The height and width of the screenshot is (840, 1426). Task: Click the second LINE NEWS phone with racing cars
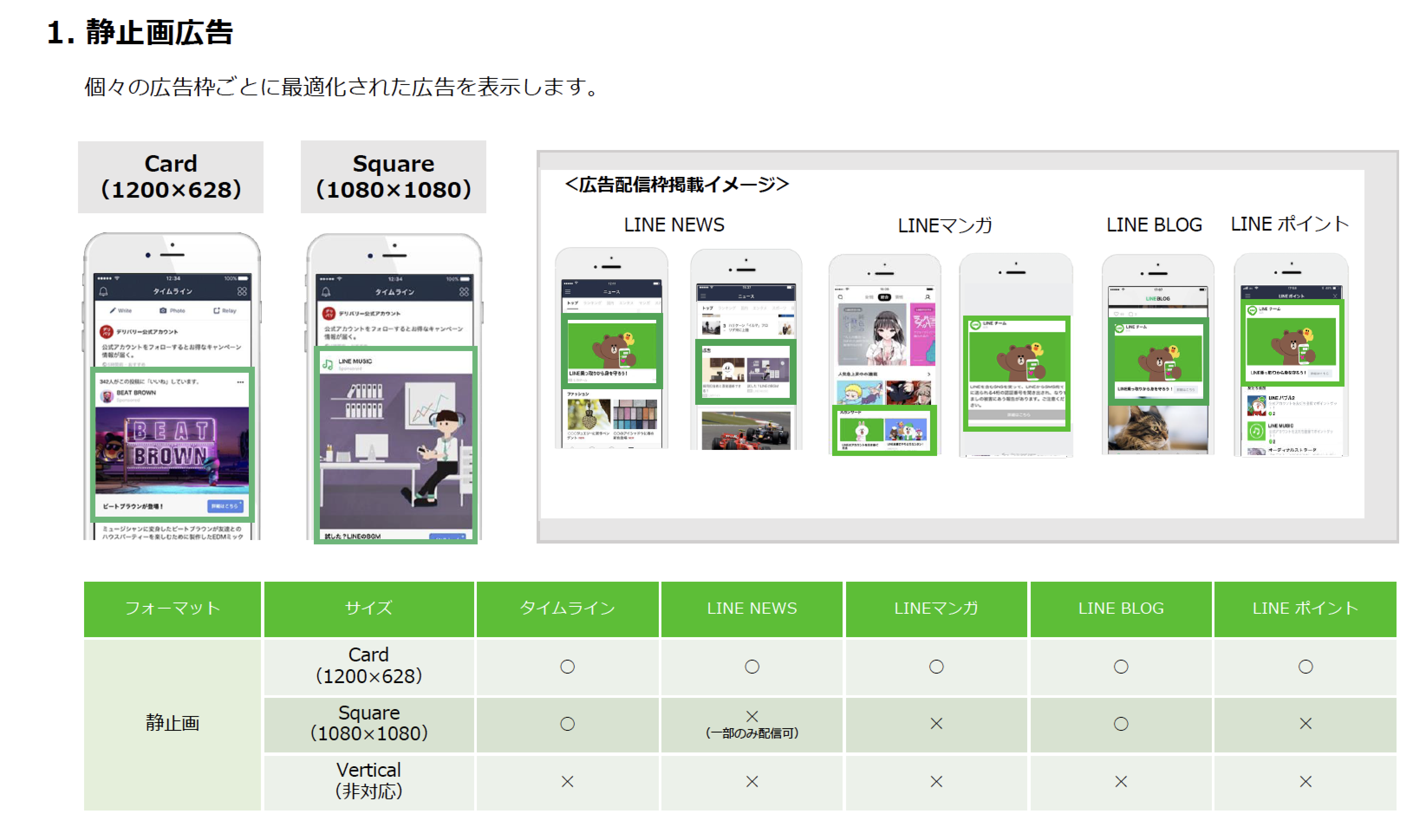[x=746, y=349]
